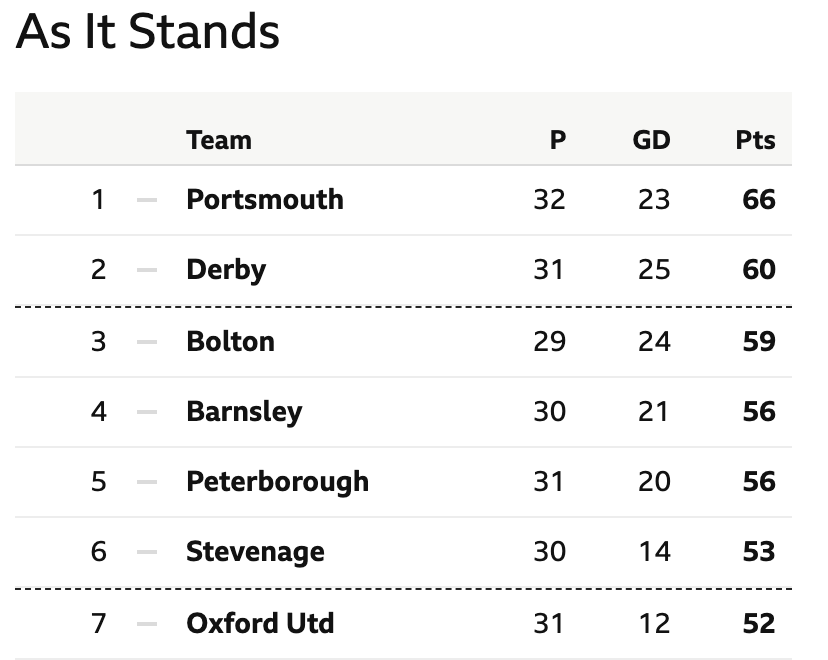The image size is (828, 660).
Task: Open the Derby team link
Action: tap(226, 270)
